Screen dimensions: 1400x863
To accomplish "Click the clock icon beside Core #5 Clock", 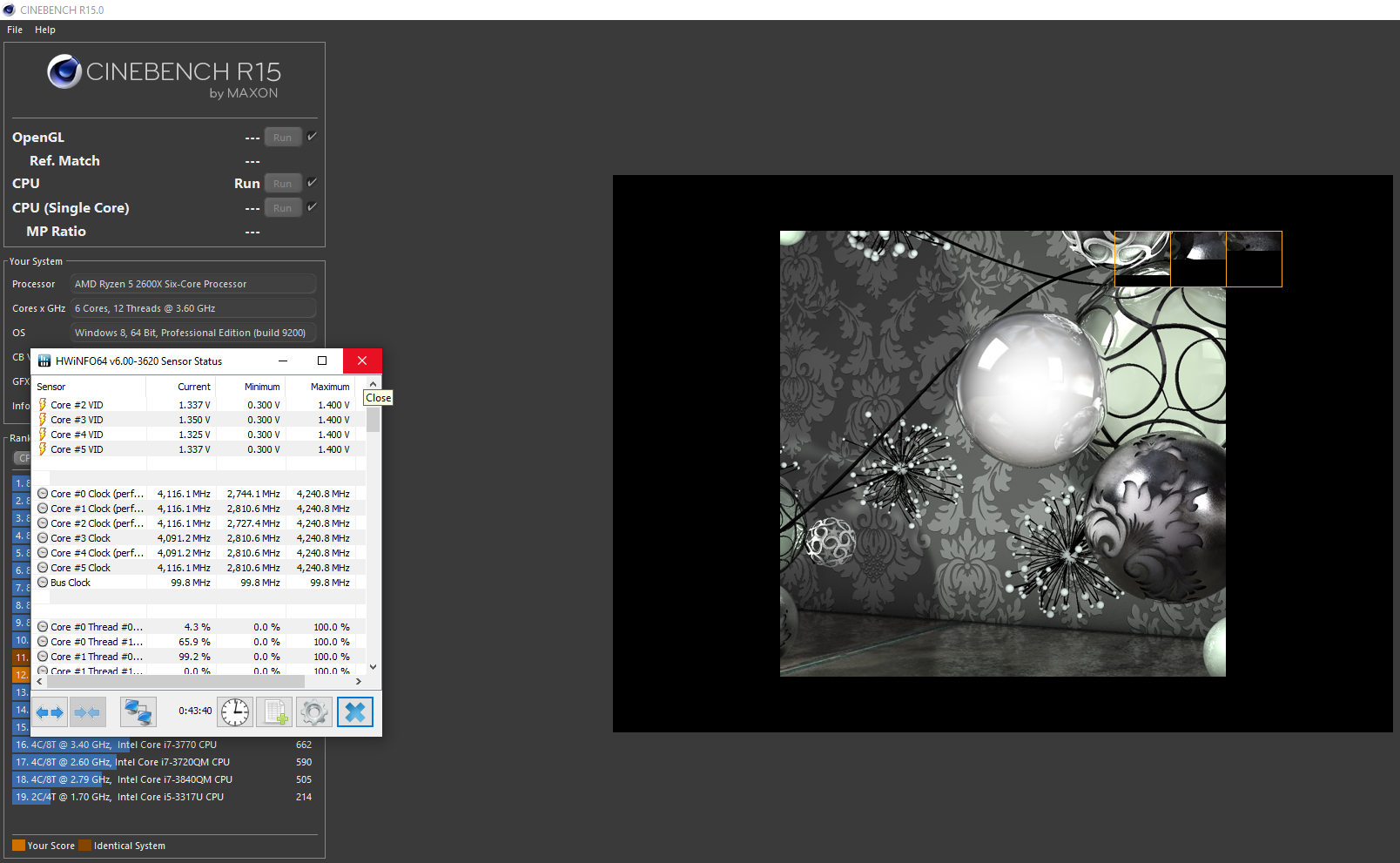I will (43, 568).
